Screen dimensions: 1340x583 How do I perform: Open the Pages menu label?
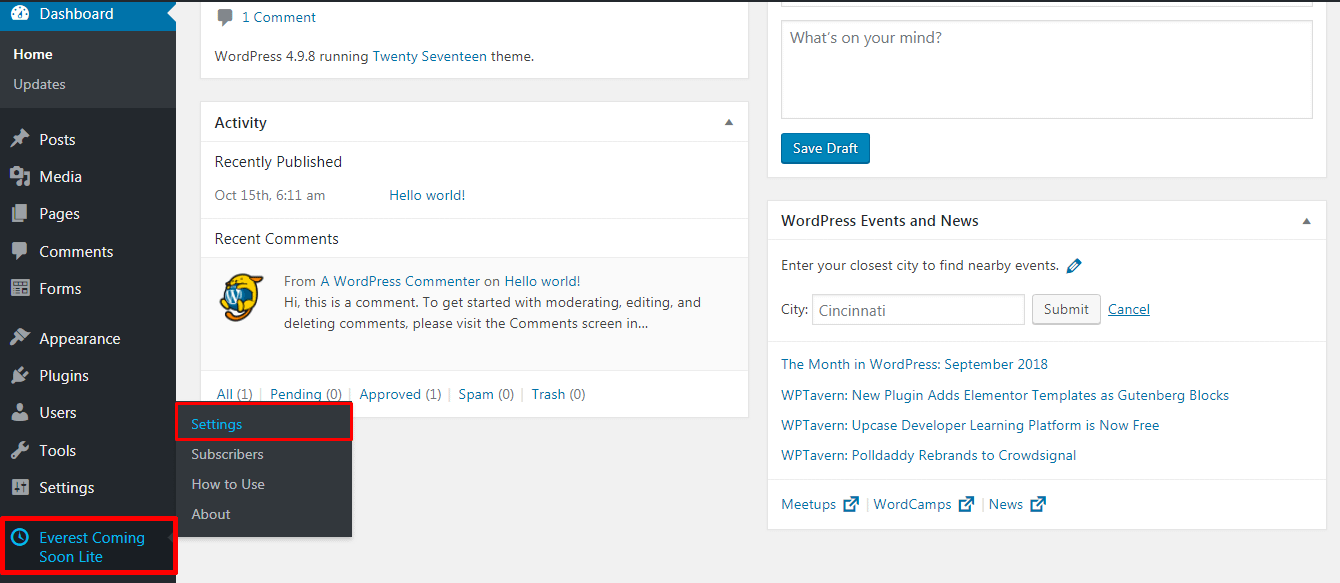pos(59,214)
